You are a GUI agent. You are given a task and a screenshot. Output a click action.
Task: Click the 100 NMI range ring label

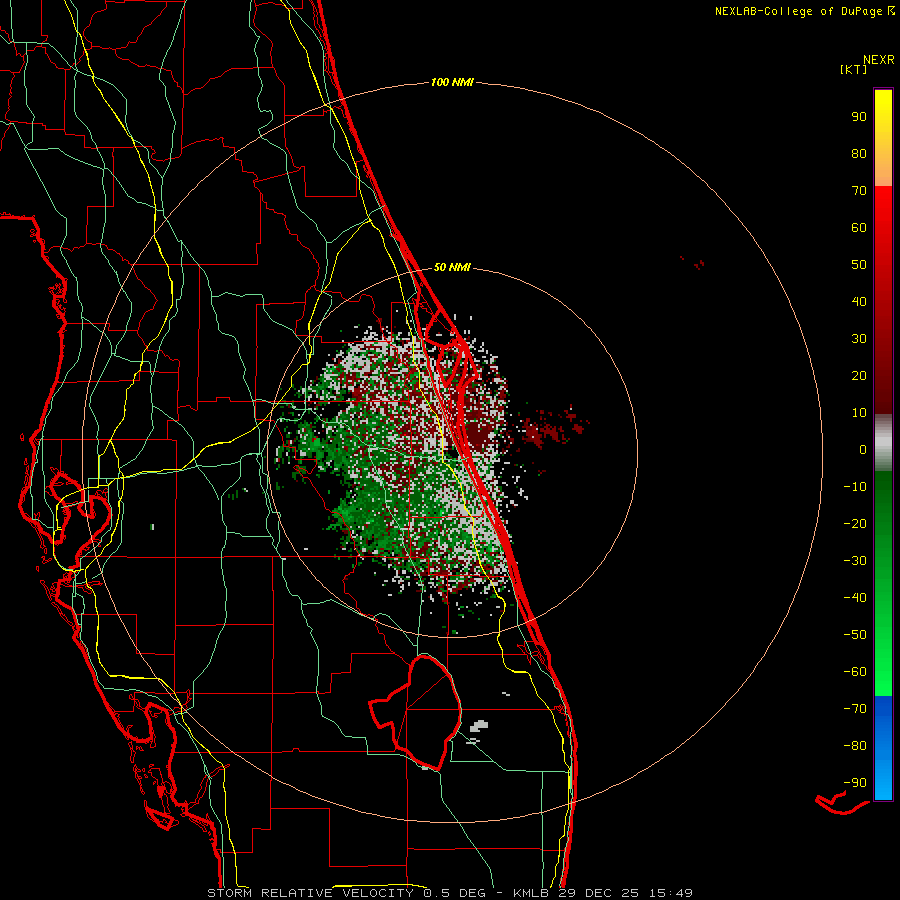pyautogui.click(x=452, y=83)
